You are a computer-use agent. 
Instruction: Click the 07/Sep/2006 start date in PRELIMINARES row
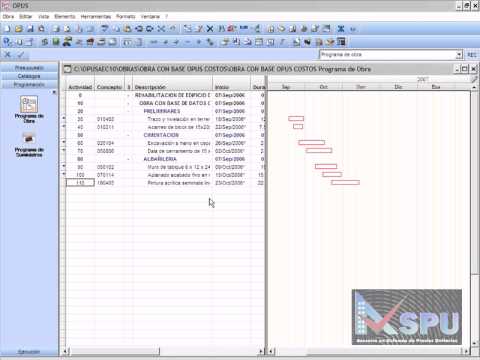point(230,111)
